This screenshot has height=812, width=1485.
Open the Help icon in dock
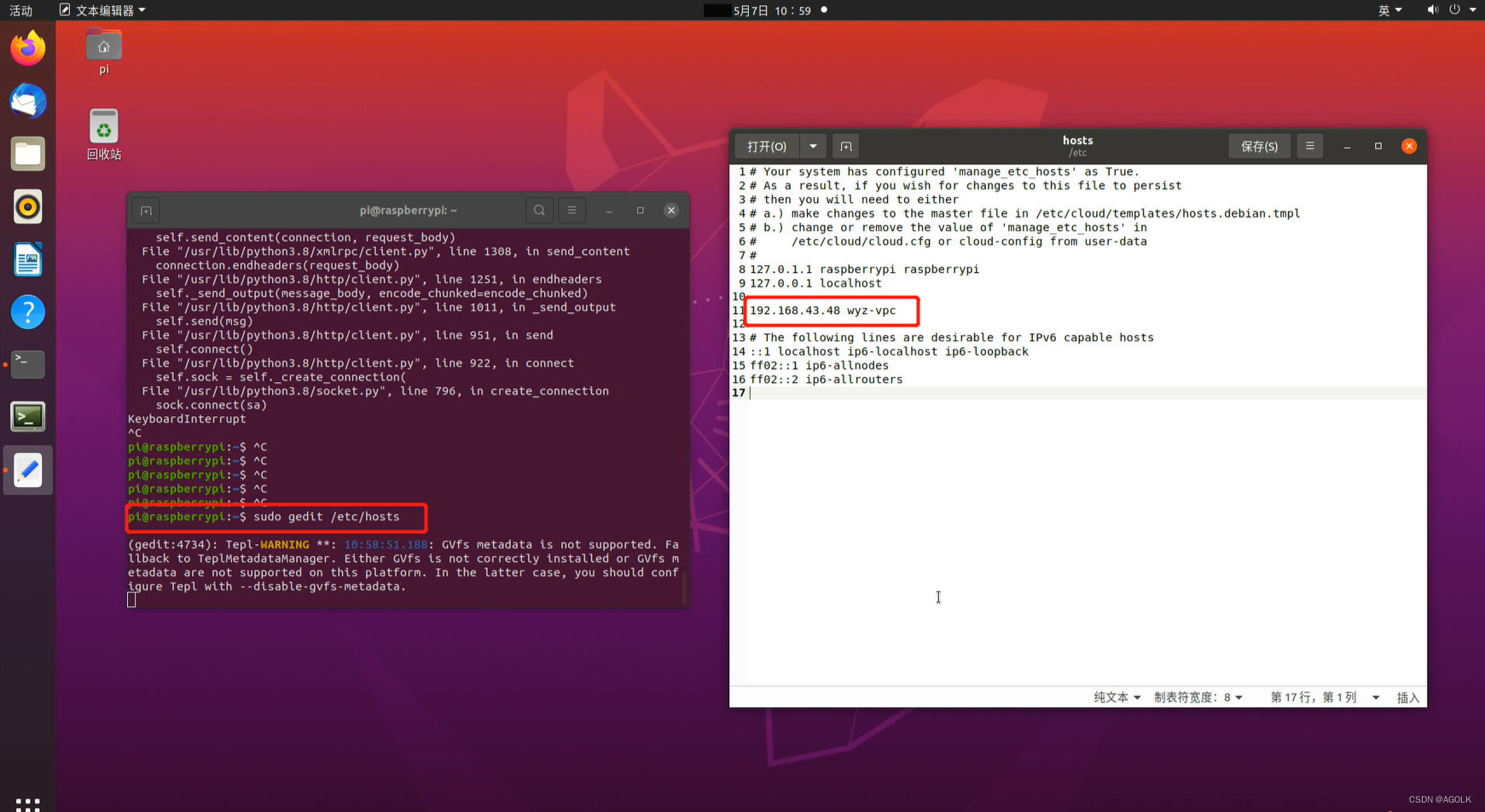point(27,312)
